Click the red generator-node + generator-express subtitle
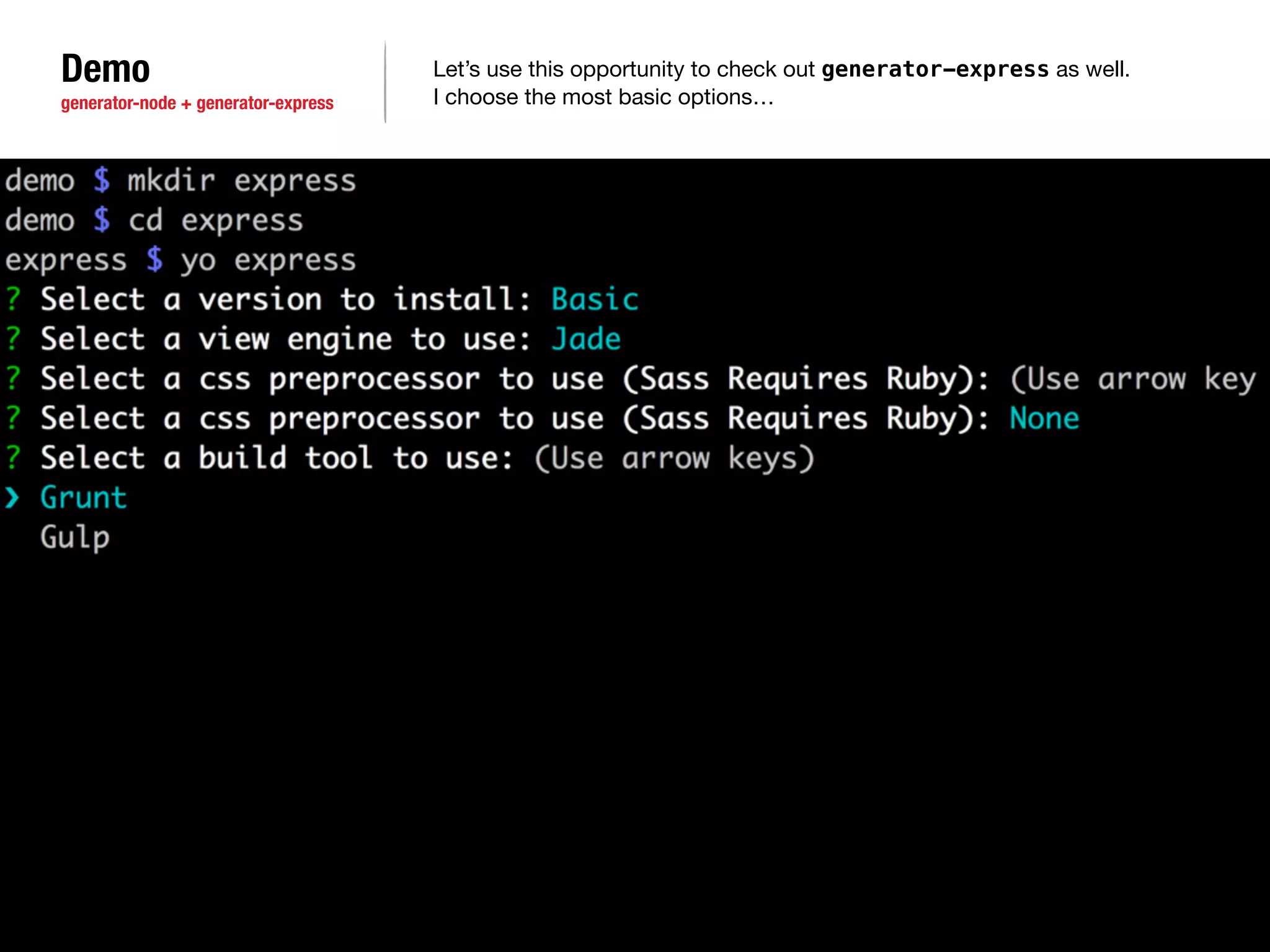 point(197,103)
